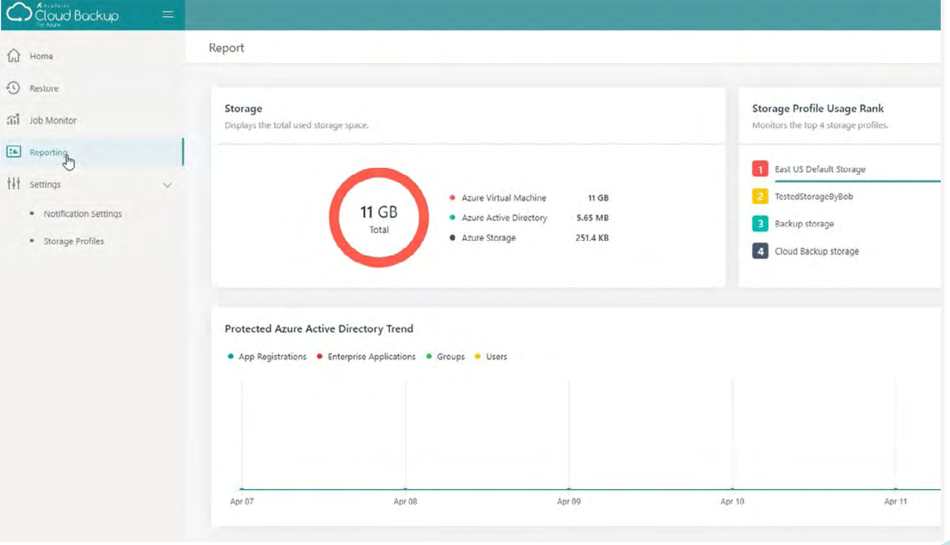Image resolution: width=950 pixels, height=545 pixels.
Task: Click the 5.65 MB storage value
Action: pyautogui.click(x=592, y=218)
